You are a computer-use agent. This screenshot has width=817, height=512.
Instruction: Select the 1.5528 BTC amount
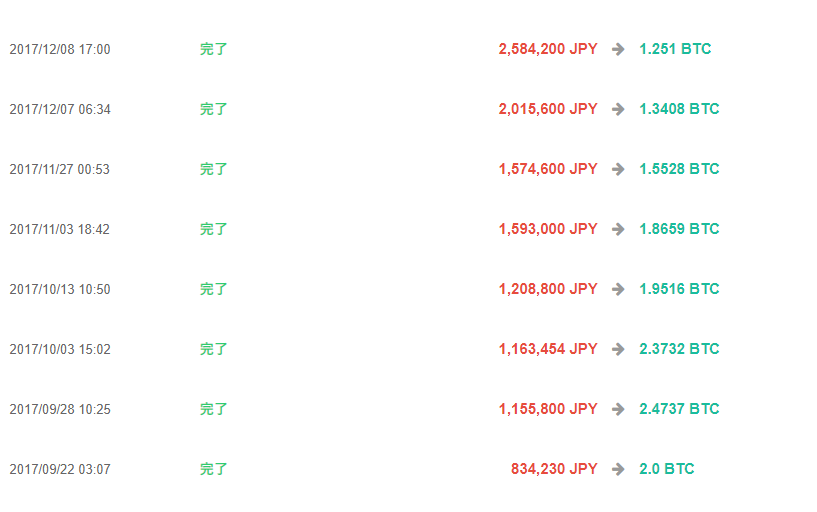coord(679,169)
